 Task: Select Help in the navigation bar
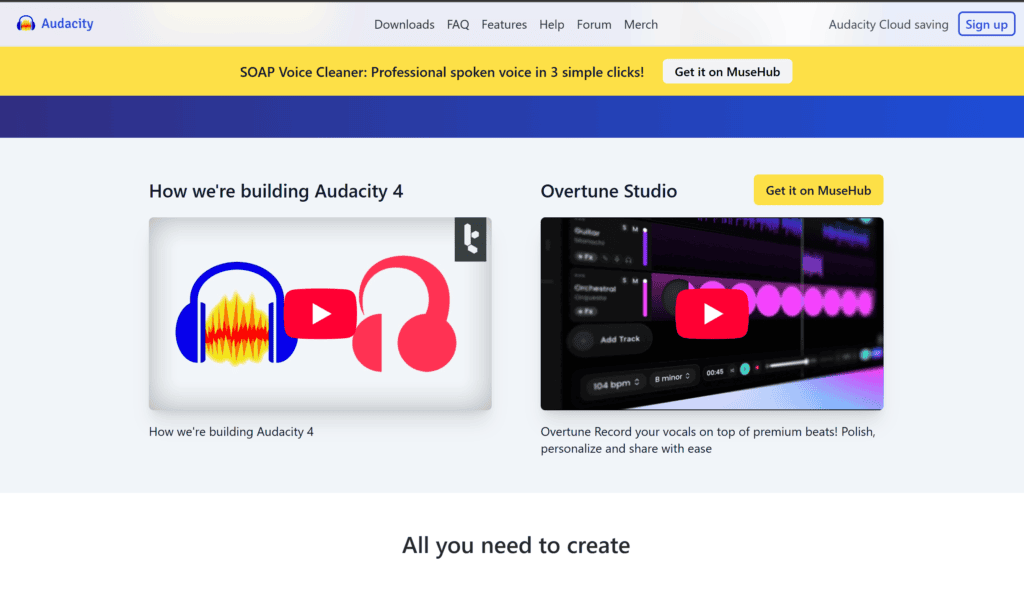551,24
